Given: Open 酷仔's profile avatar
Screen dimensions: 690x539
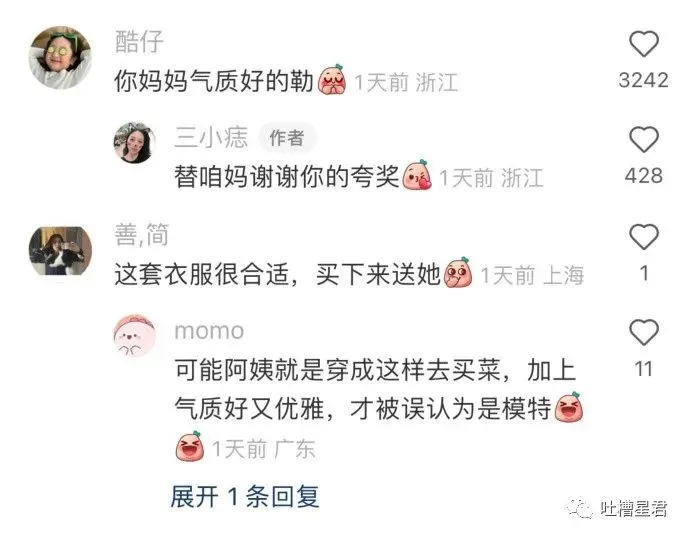Looking at the screenshot, I should pos(60,58).
